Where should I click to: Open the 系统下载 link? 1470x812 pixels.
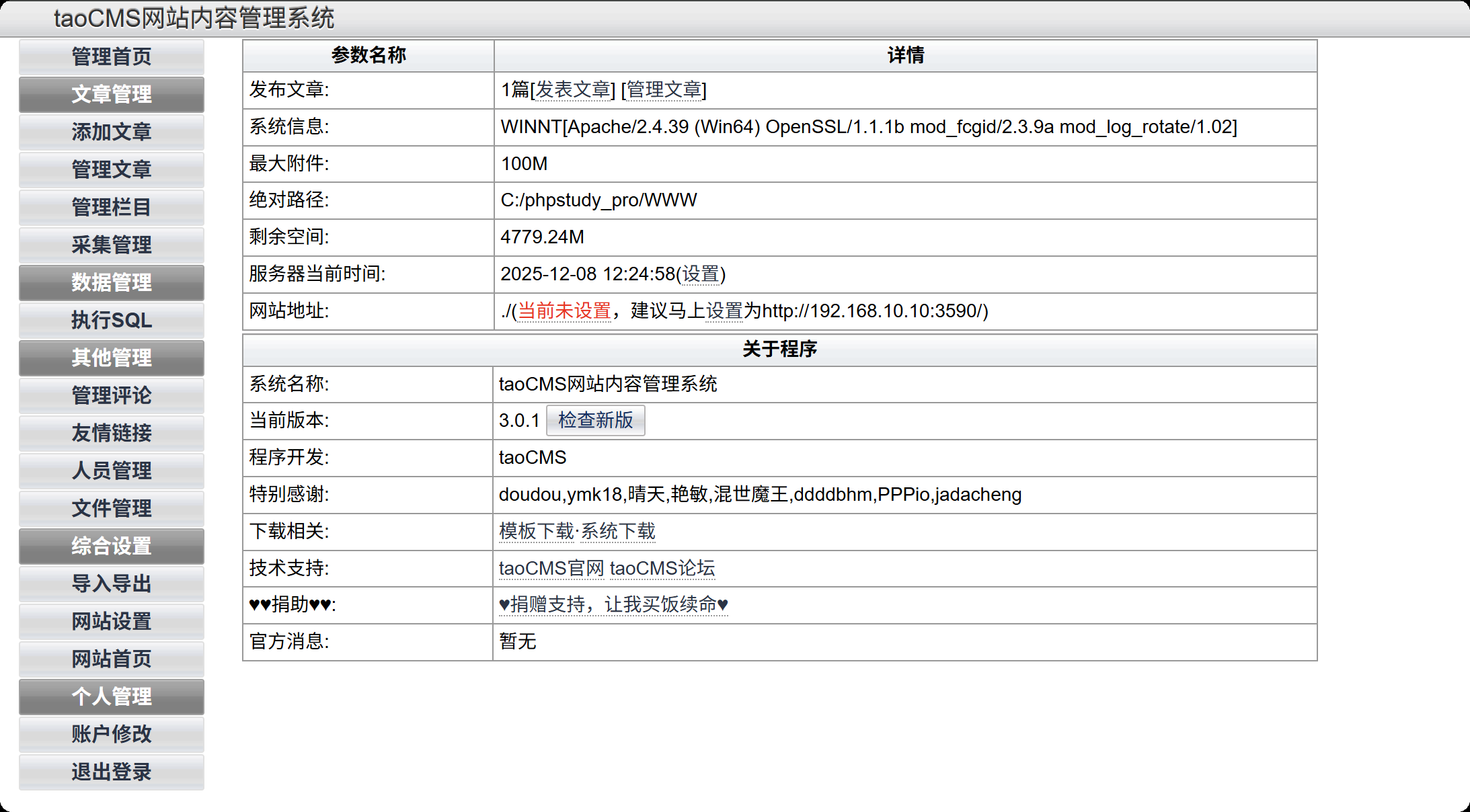(x=618, y=532)
